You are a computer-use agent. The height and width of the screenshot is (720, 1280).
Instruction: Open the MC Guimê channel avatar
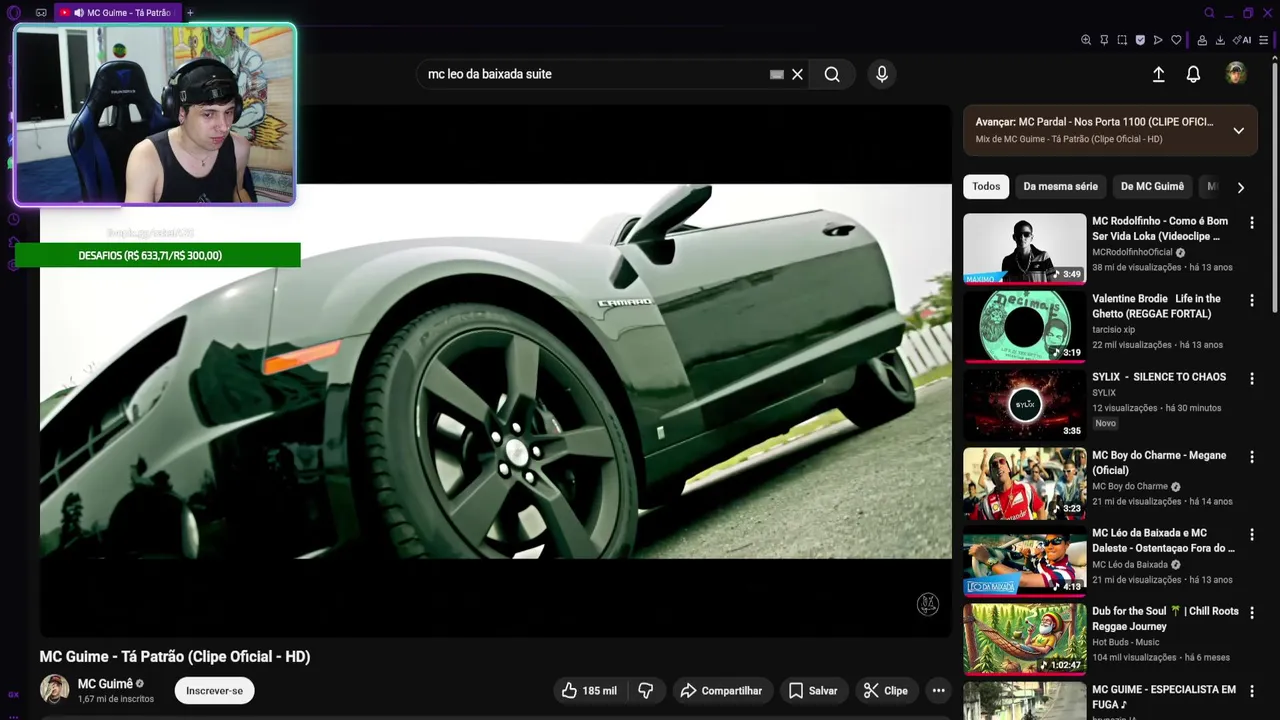[x=54, y=689]
